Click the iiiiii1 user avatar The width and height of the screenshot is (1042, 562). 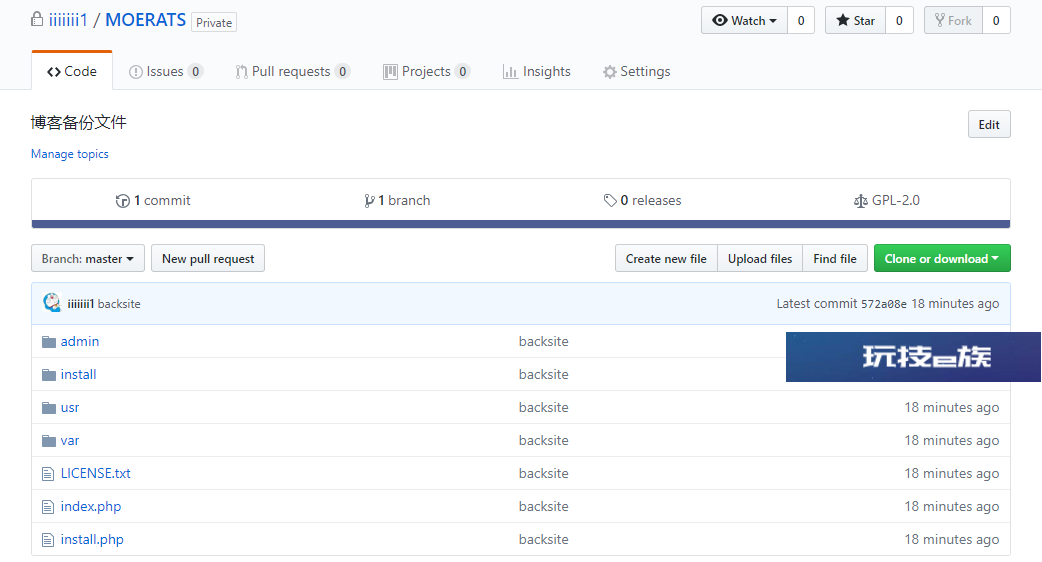tap(52, 303)
